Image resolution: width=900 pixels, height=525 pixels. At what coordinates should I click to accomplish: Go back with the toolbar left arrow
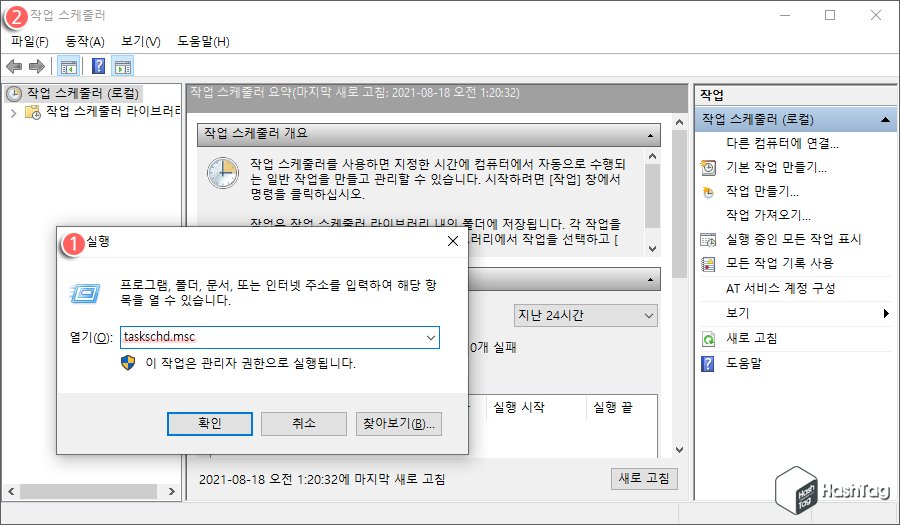tap(14, 67)
